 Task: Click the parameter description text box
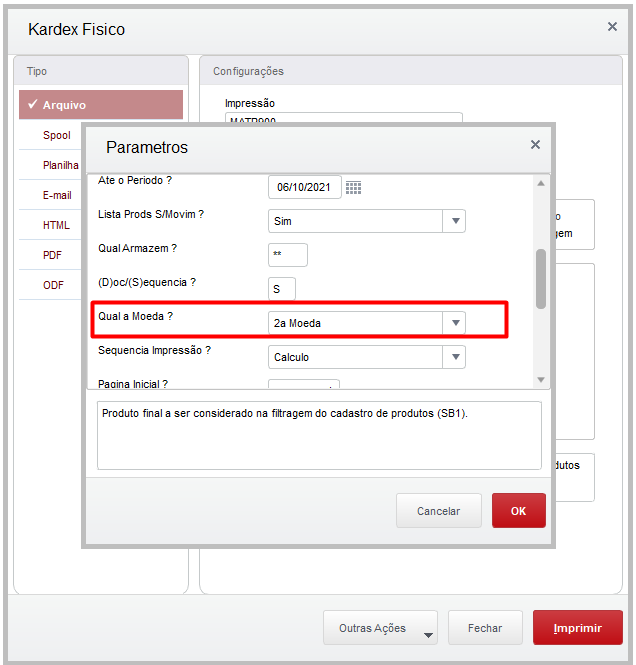click(x=319, y=436)
